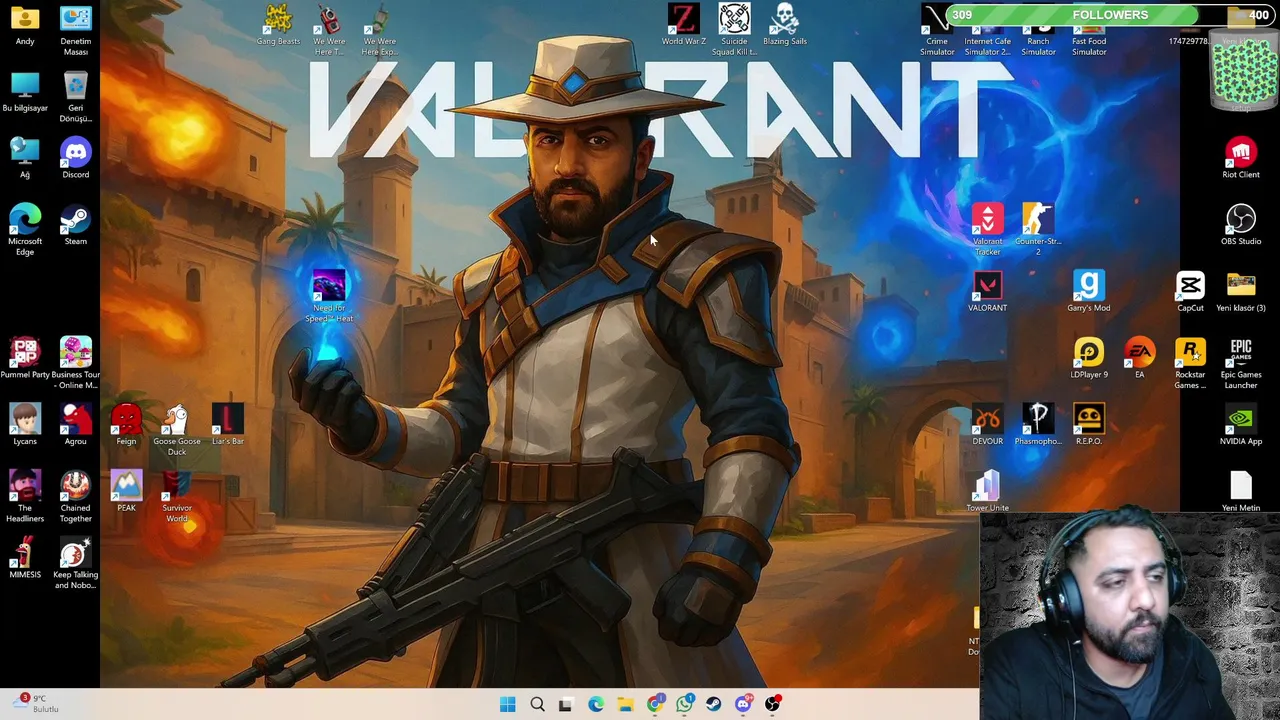Select the PEAK game icon
Screen dimensions: 1280x720
pyautogui.click(x=126, y=492)
